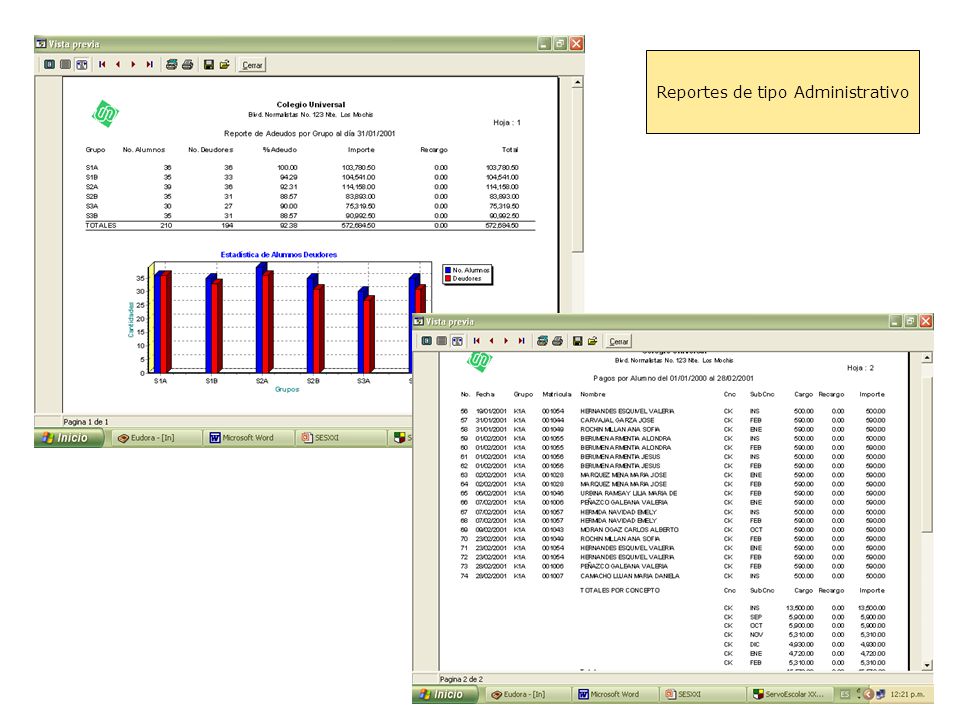960x720 pixels.
Task: Go to first page in Adeudos preview
Action: point(102,64)
